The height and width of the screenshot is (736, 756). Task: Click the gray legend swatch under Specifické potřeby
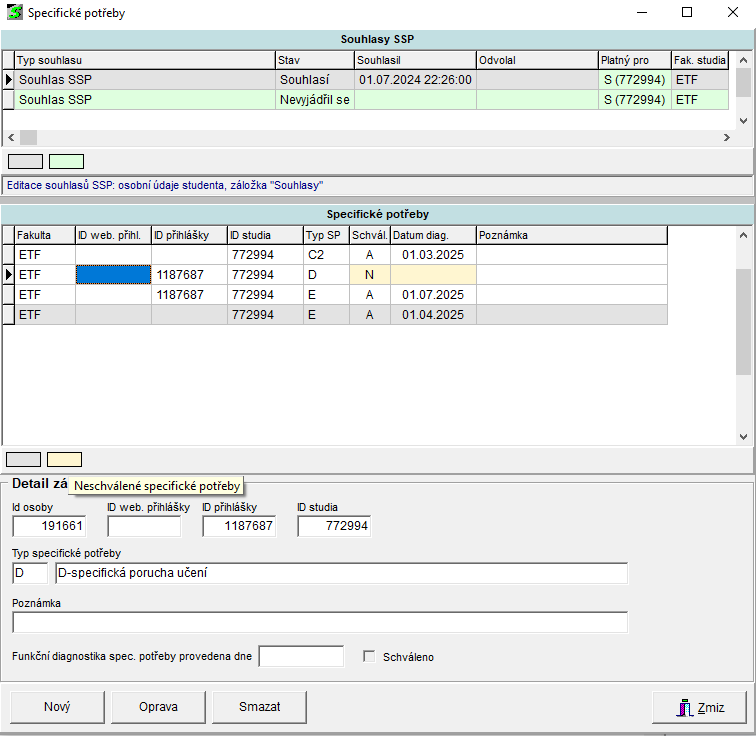(24, 459)
